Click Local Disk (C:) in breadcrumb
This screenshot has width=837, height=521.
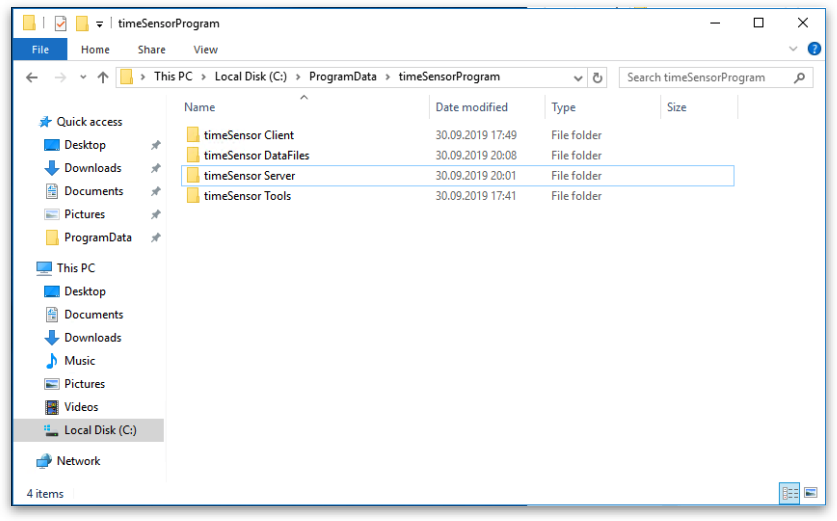[x=250, y=76]
